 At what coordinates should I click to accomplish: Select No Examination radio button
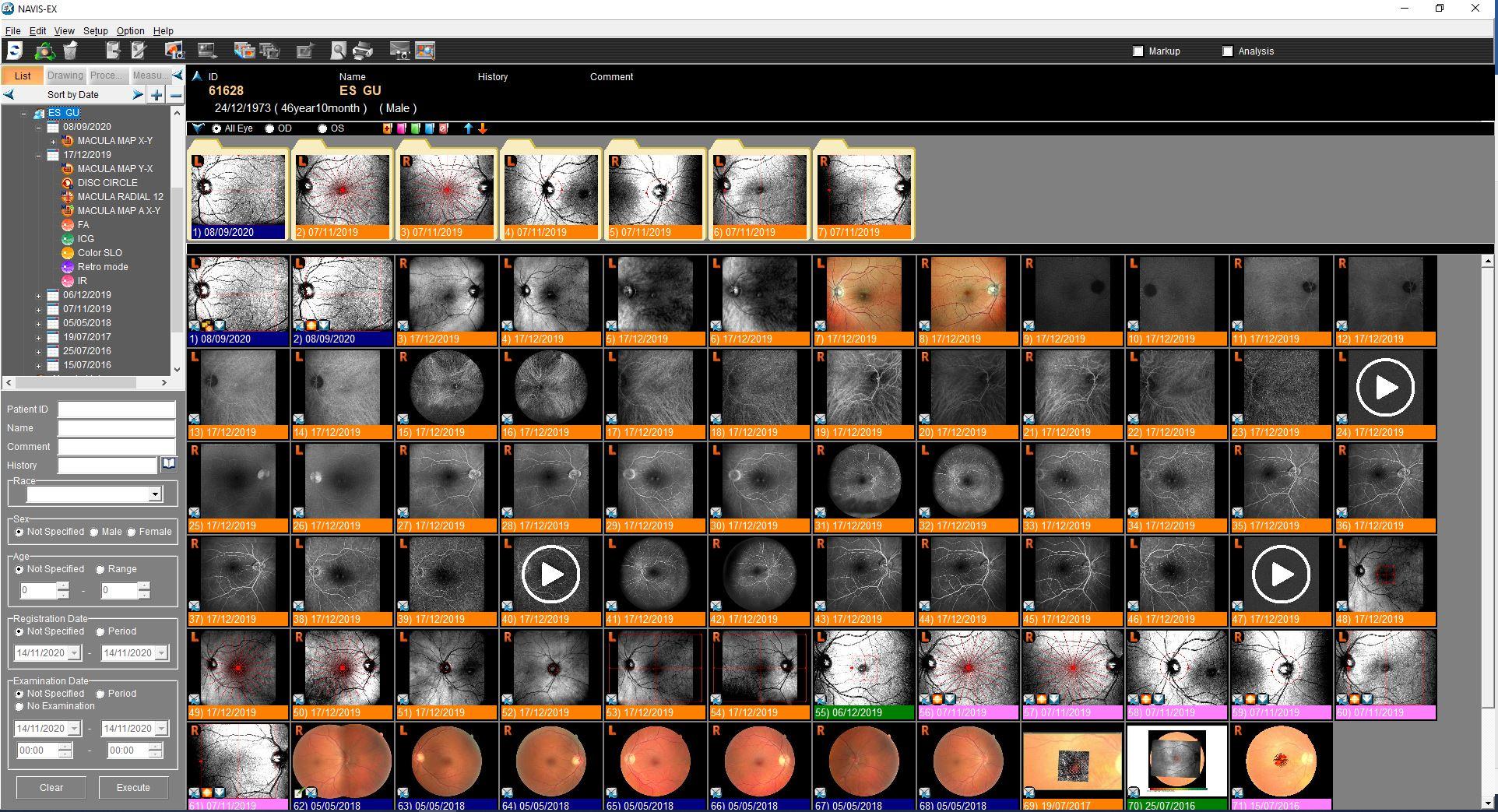19,707
